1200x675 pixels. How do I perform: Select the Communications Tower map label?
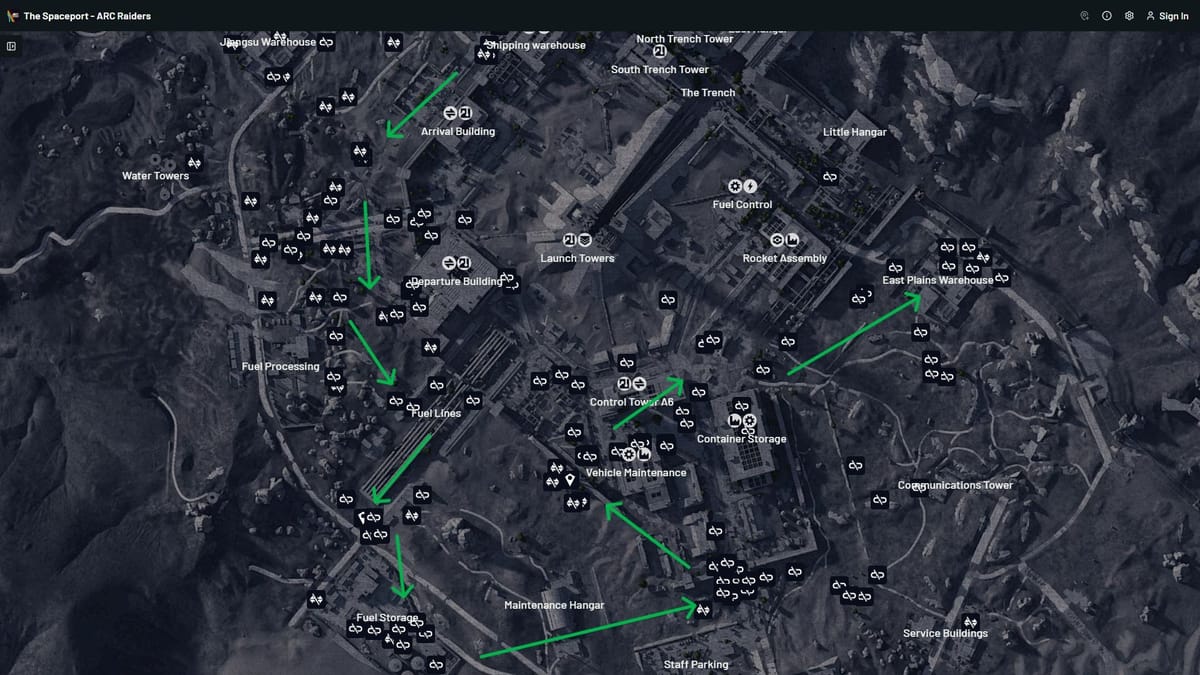(955, 486)
